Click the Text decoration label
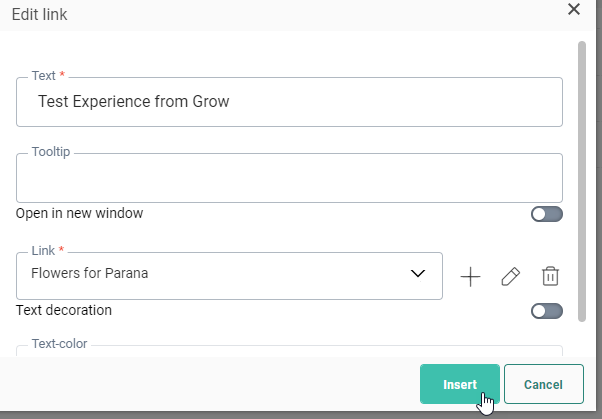The width and height of the screenshot is (602, 419). (x=64, y=310)
